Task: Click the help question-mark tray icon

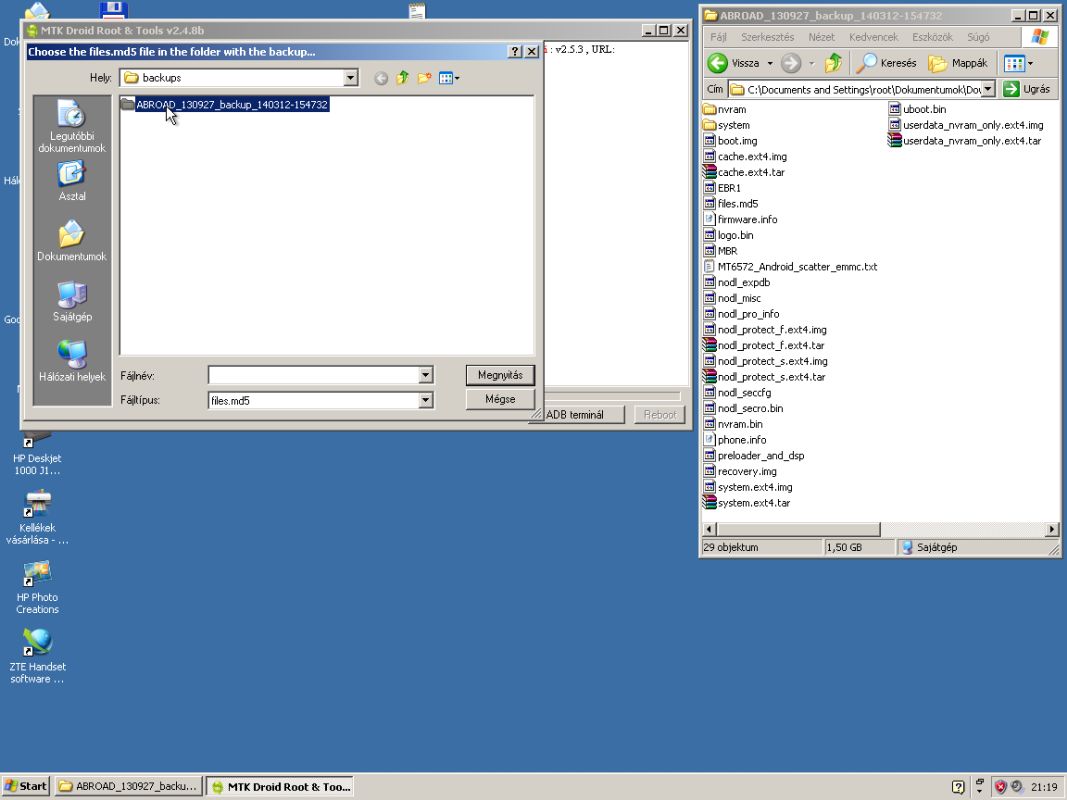Action: pos(958,787)
